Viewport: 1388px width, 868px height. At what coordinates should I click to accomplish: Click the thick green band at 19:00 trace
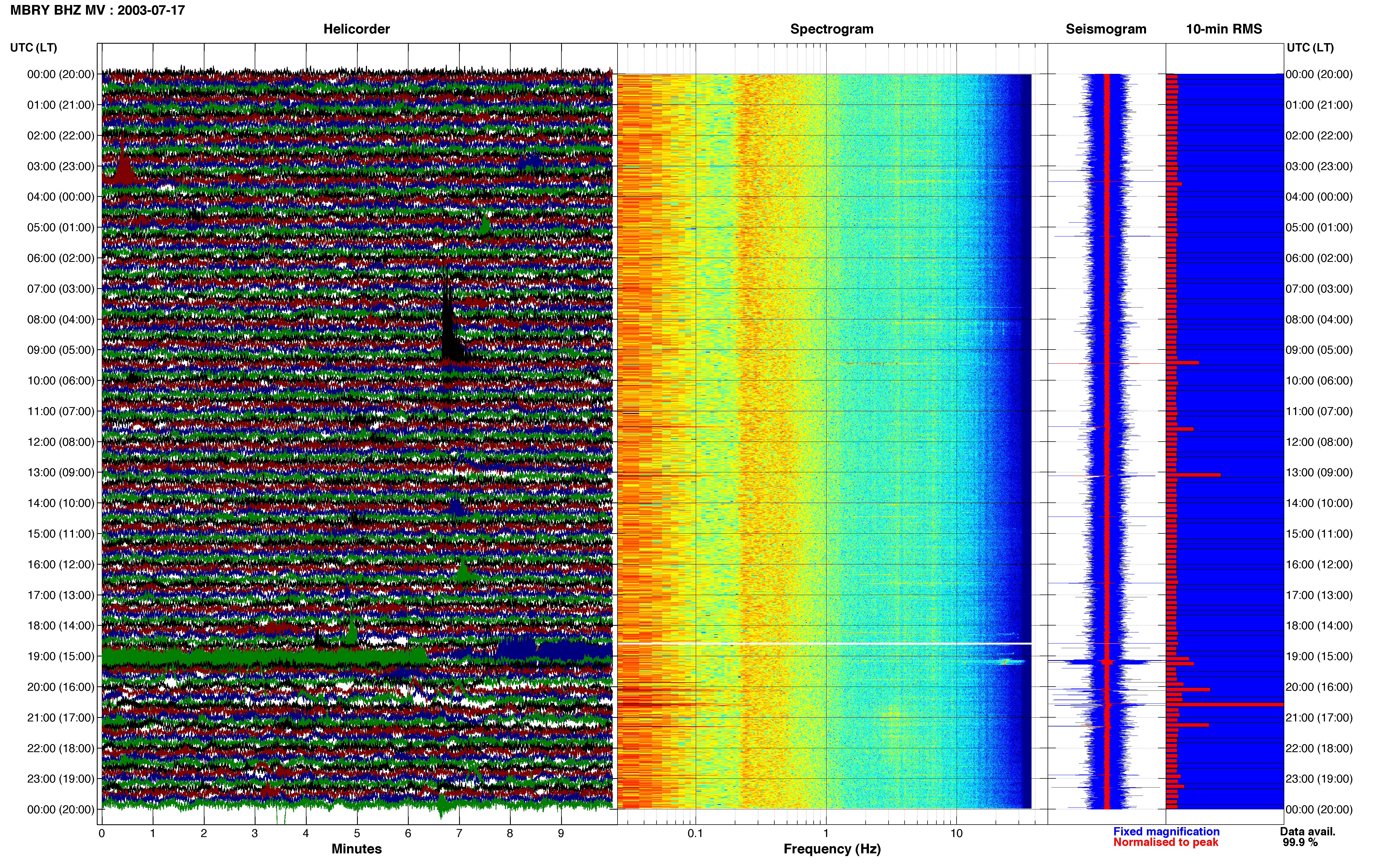(264, 656)
